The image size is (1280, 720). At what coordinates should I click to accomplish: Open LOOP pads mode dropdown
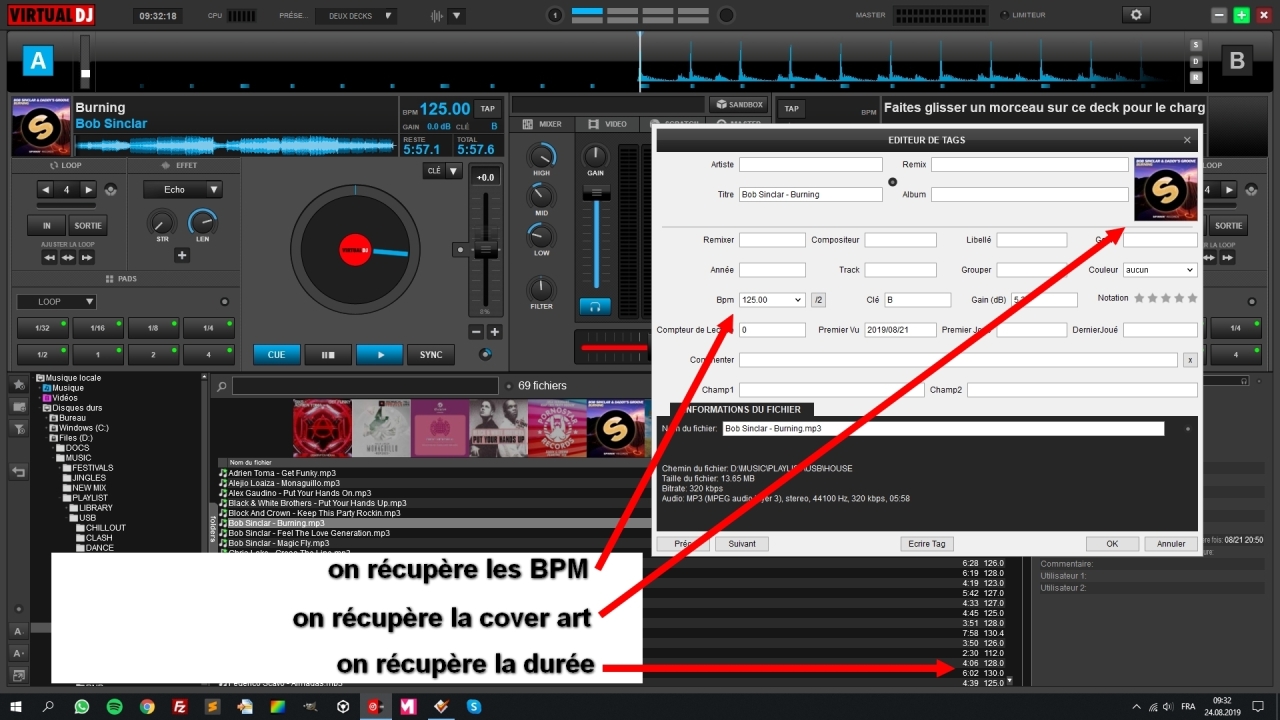pos(56,301)
